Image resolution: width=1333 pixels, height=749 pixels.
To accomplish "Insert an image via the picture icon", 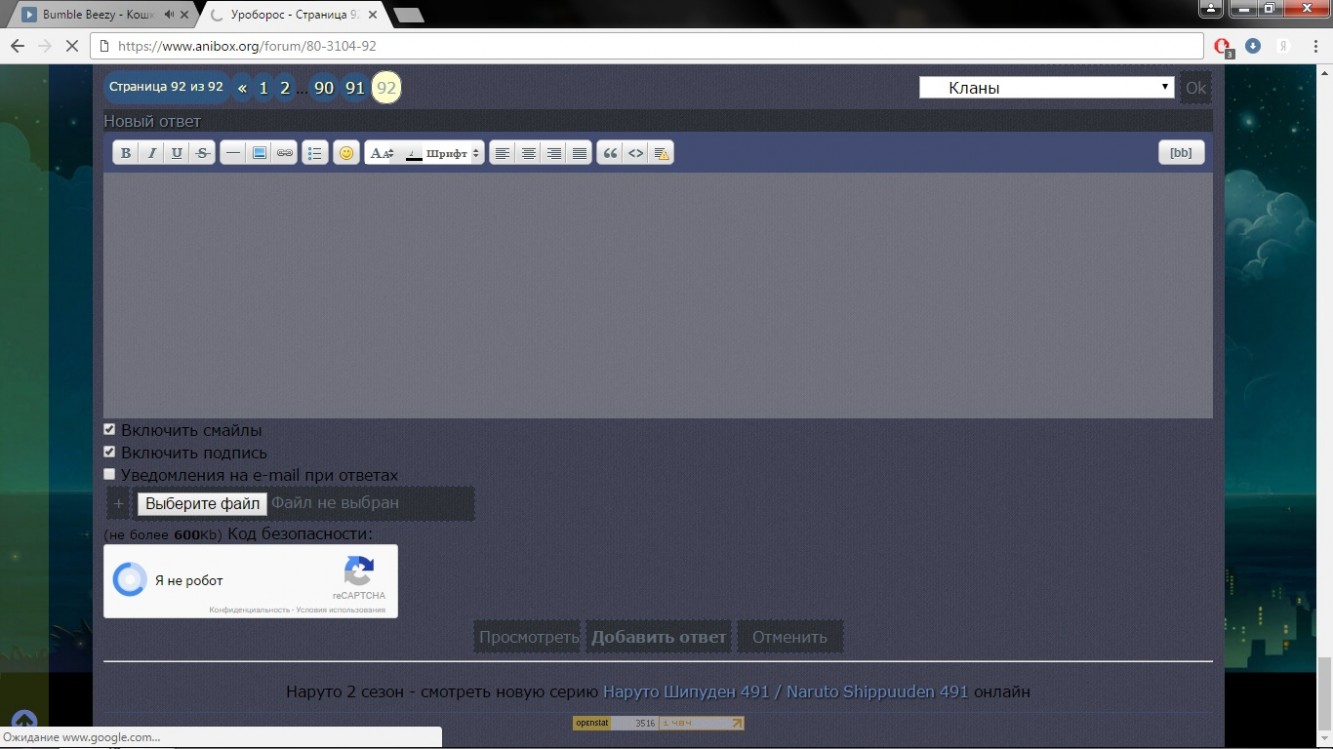I will coord(259,153).
